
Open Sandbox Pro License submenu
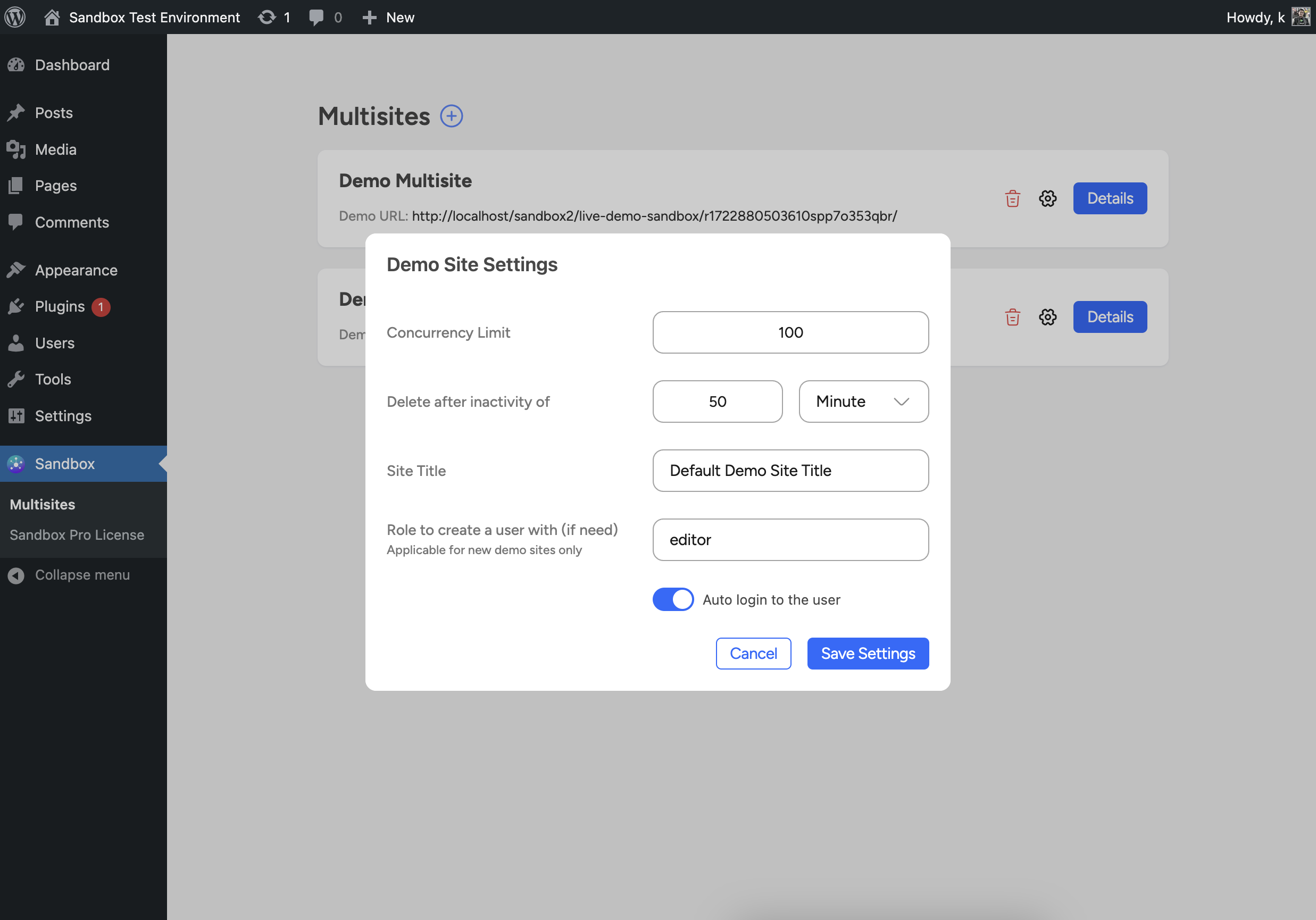[77, 535]
